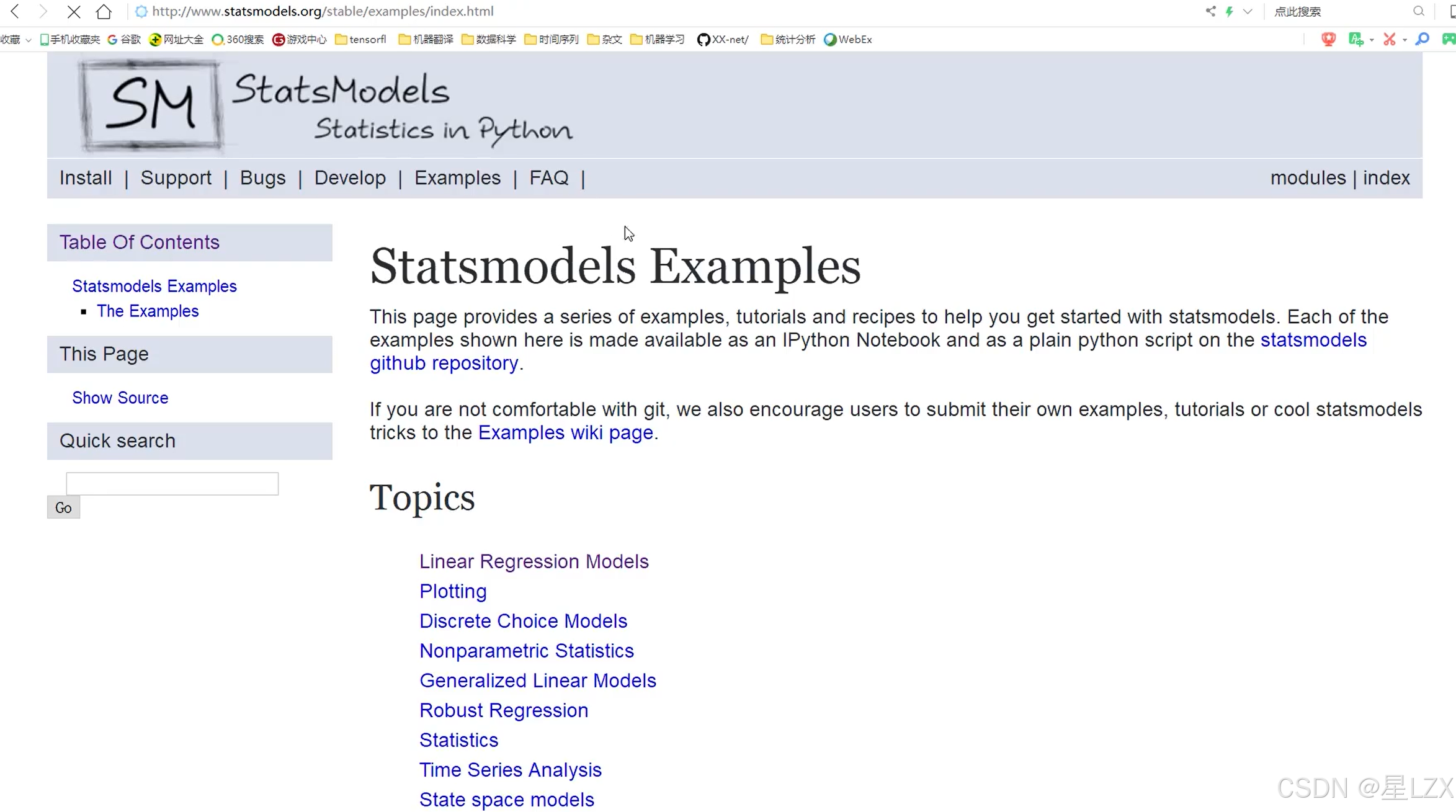Stop loading the page with X
Screen dimensions: 1456x812
73,11
